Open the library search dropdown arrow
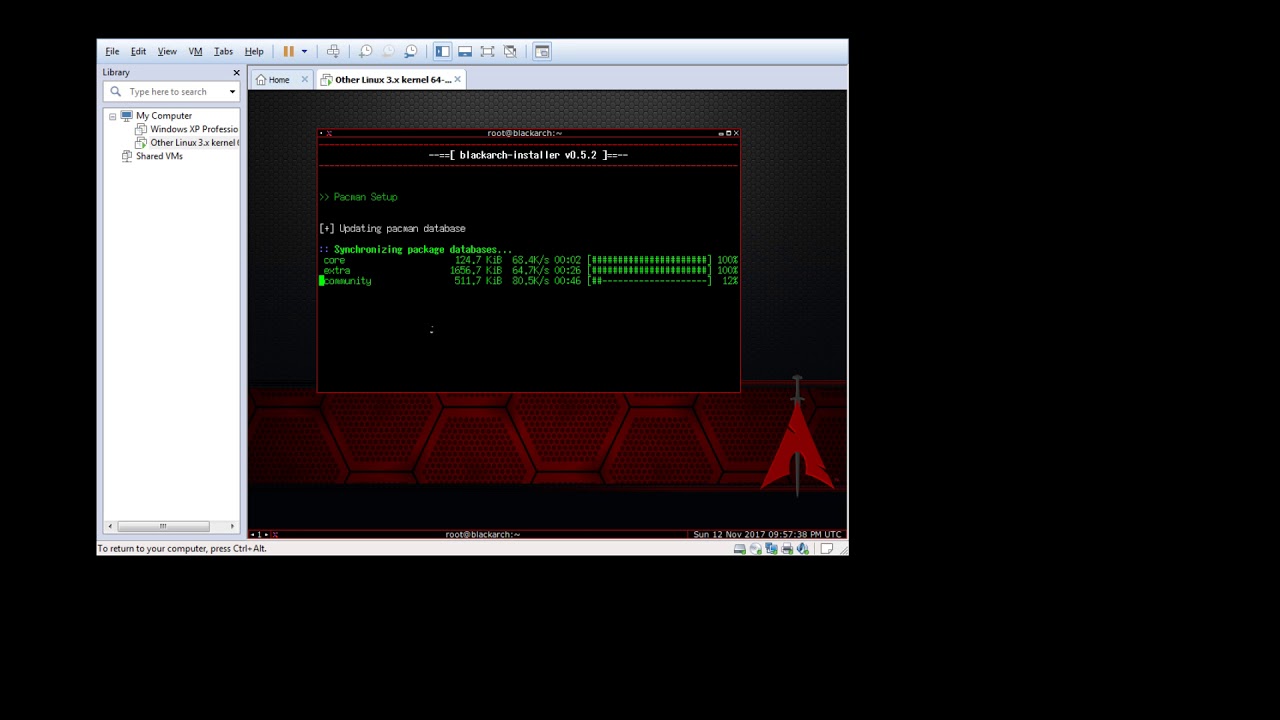The image size is (1280, 720). click(232, 92)
